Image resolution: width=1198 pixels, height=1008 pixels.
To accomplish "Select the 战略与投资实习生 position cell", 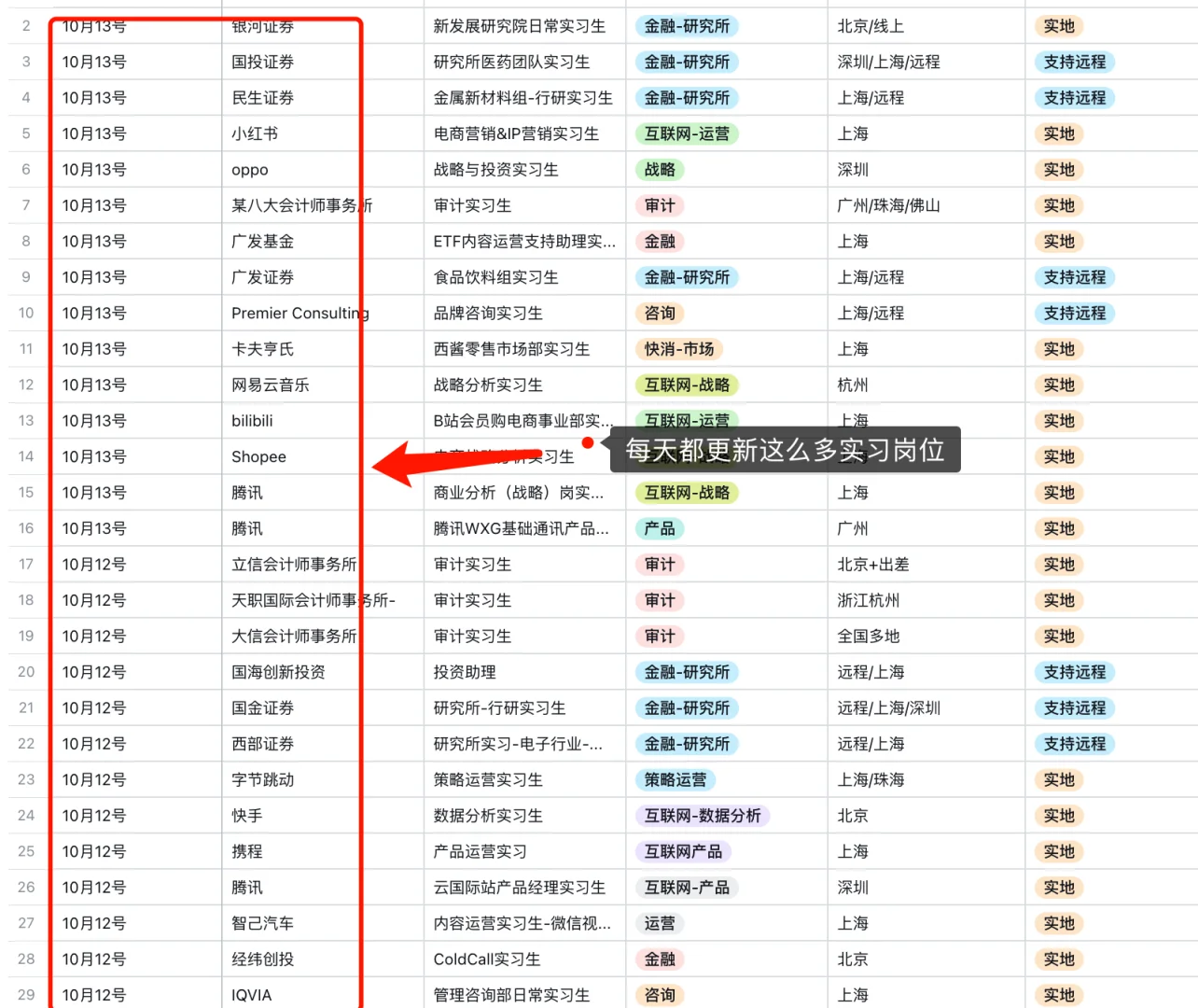I will coord(524,170).
